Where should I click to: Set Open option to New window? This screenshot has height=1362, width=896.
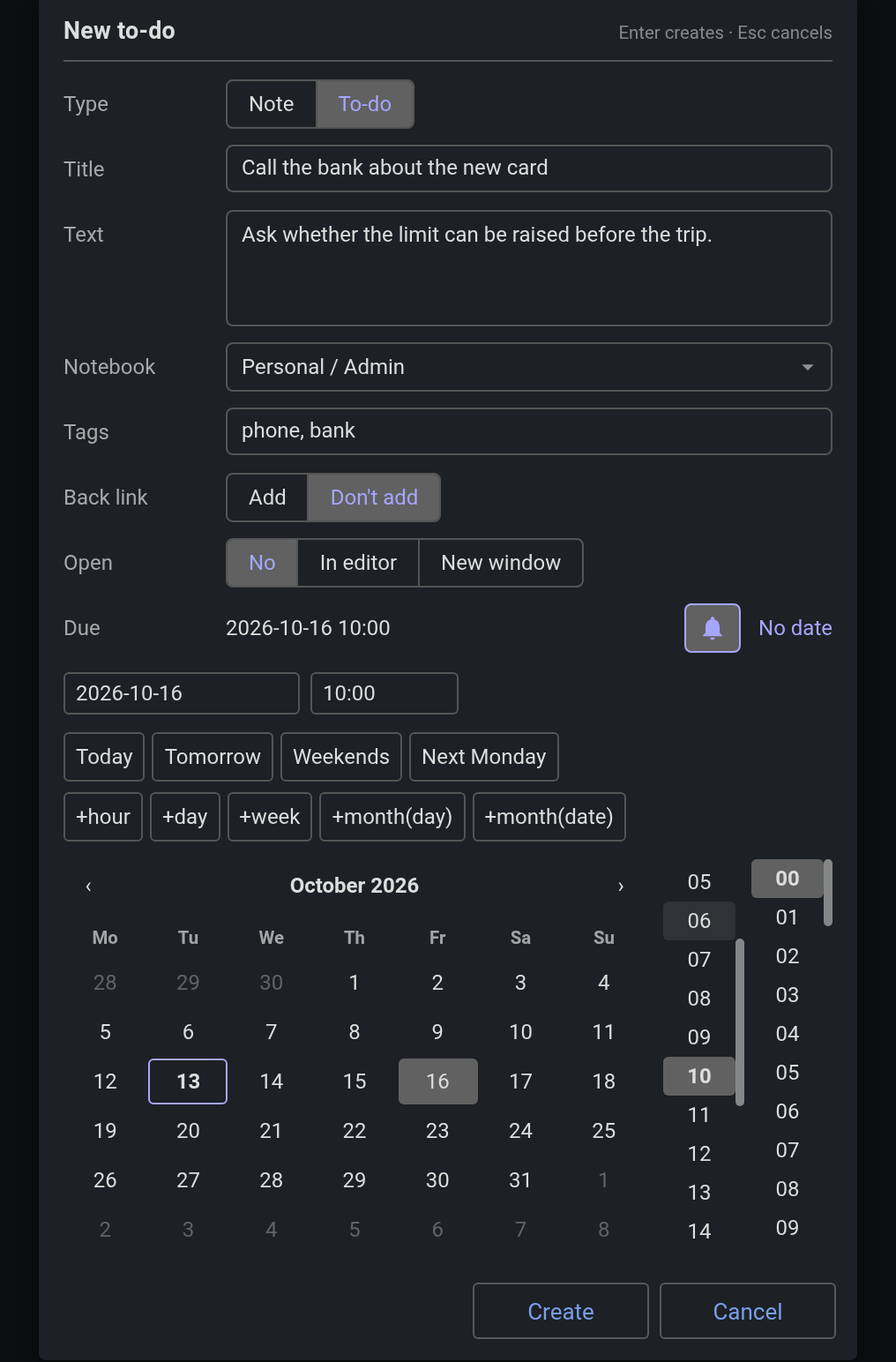coord(501,563)
